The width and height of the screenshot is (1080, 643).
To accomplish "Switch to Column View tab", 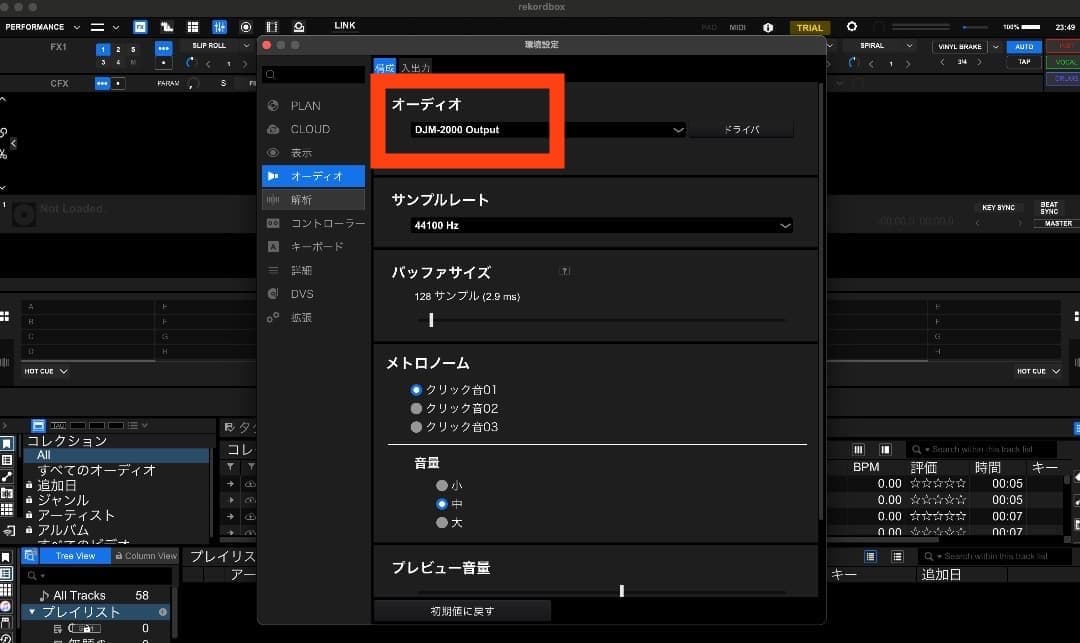I will click(145, 556).
